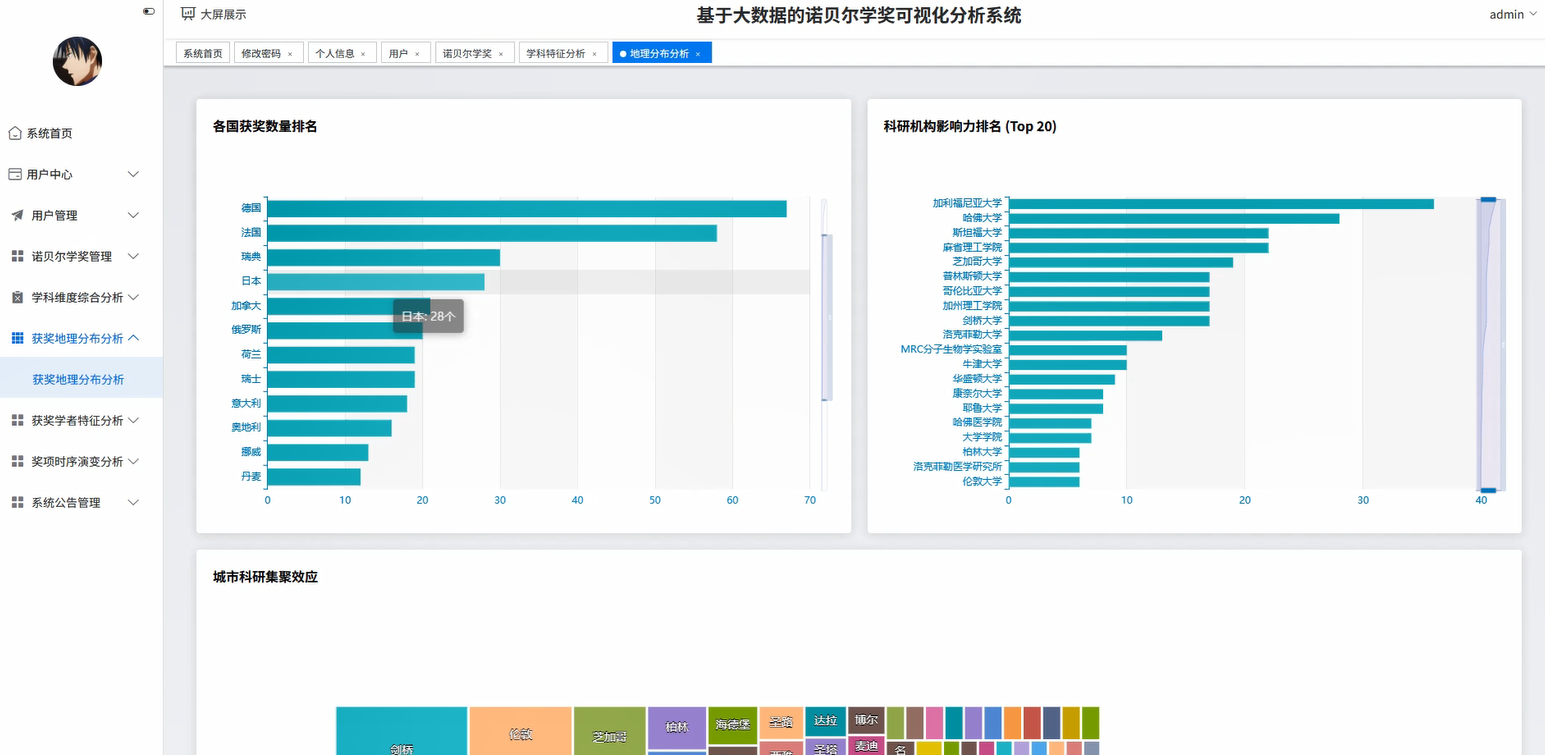This screenshot has width=1545, height=755.
Task: Click the country ranking chart zoom slider
Action: 827,318
